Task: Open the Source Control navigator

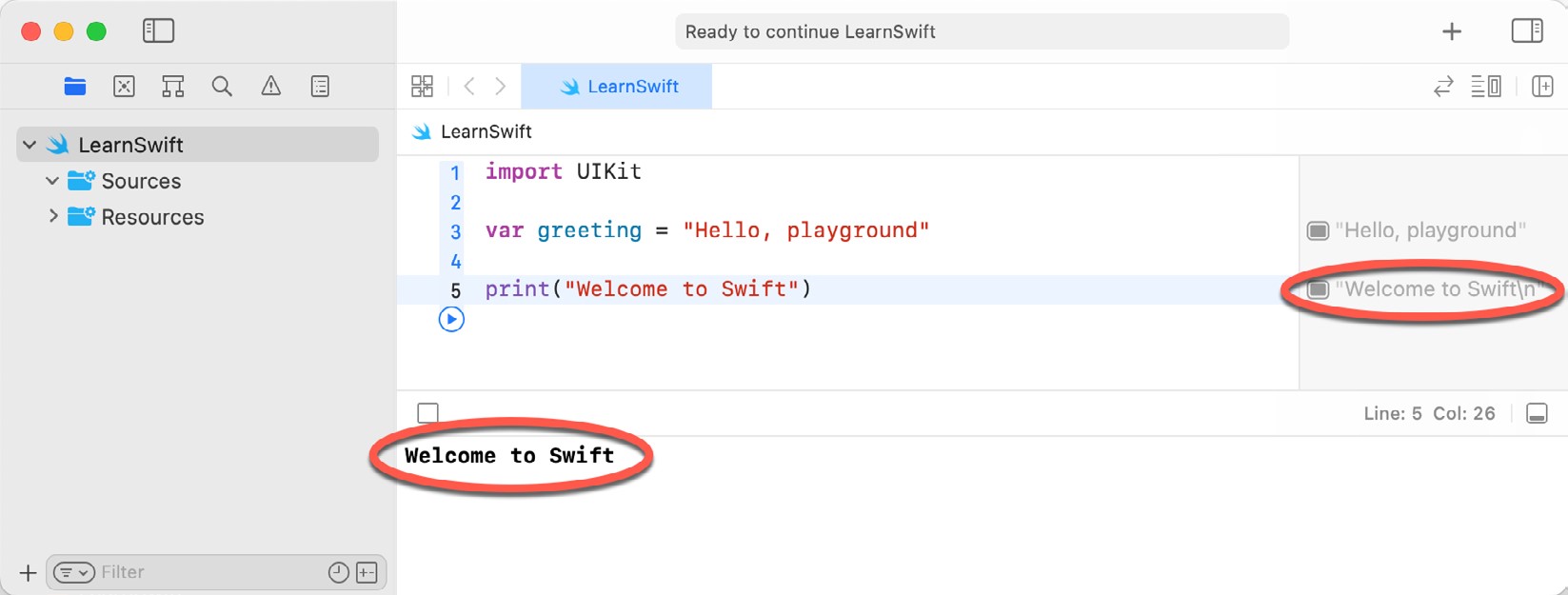Action: pyautogui.click(x=124, y=87)
